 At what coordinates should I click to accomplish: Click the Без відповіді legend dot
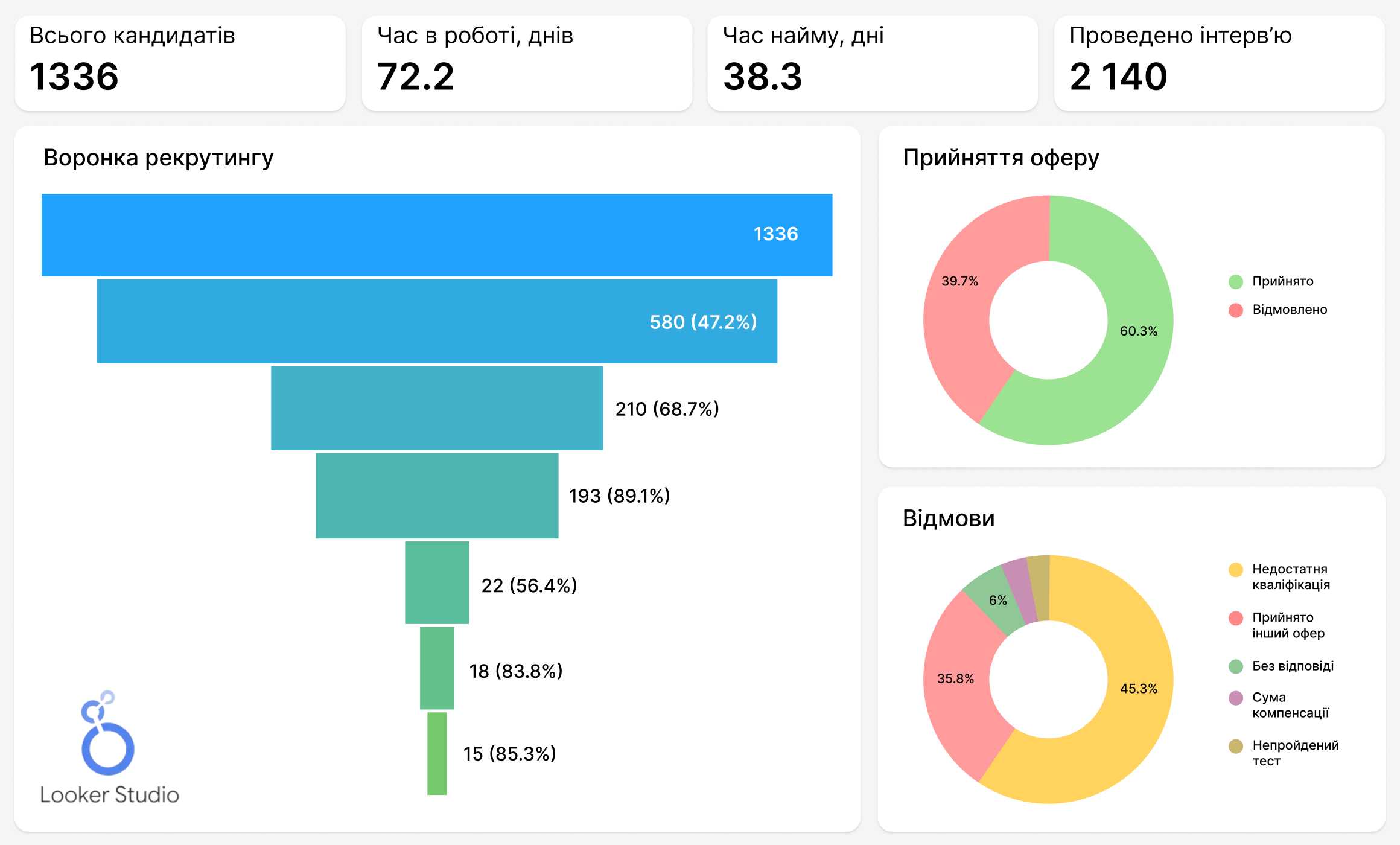(x=1235, y=666)
